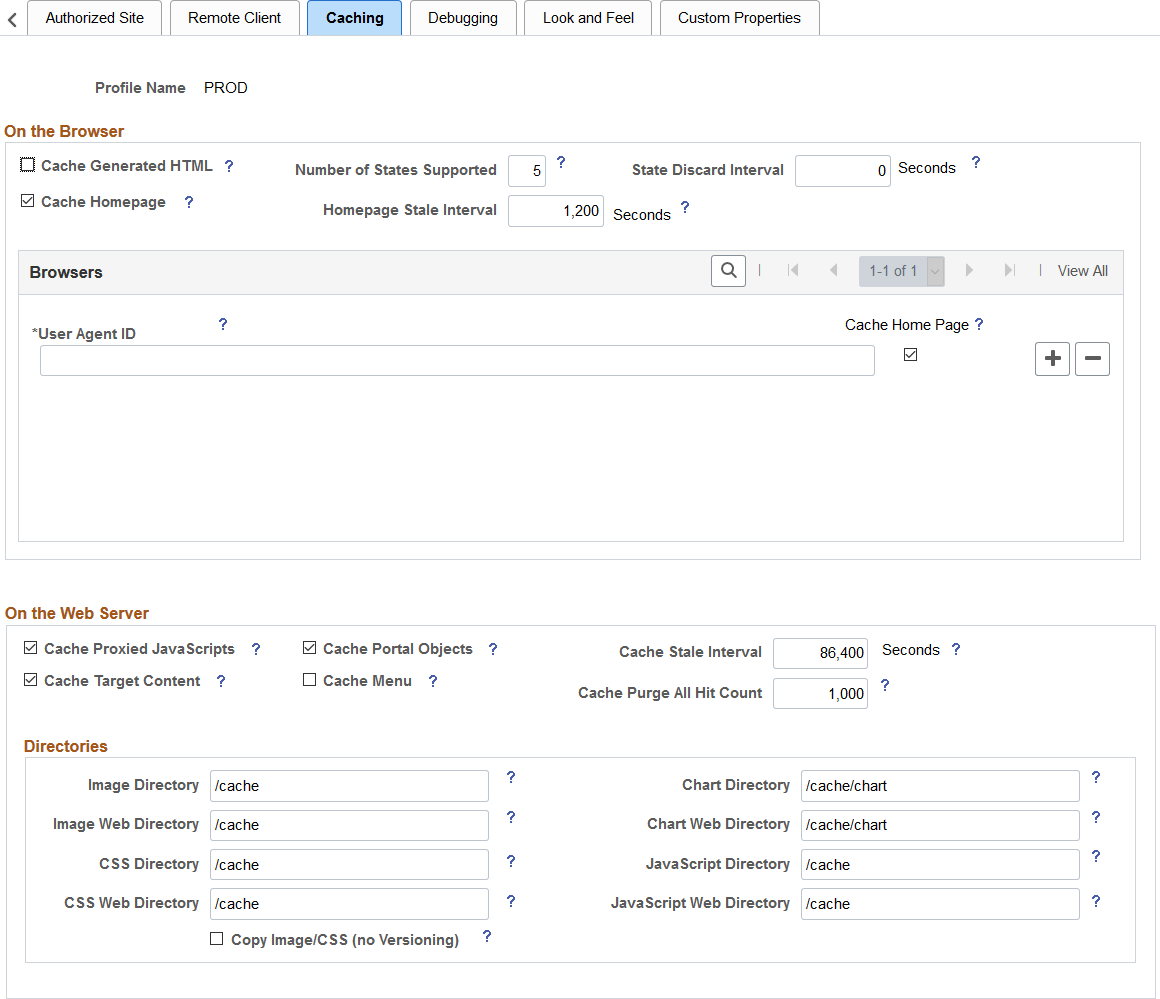Click the JavaScript Directory field
The image size is (1160, 999).
point(940,864)
